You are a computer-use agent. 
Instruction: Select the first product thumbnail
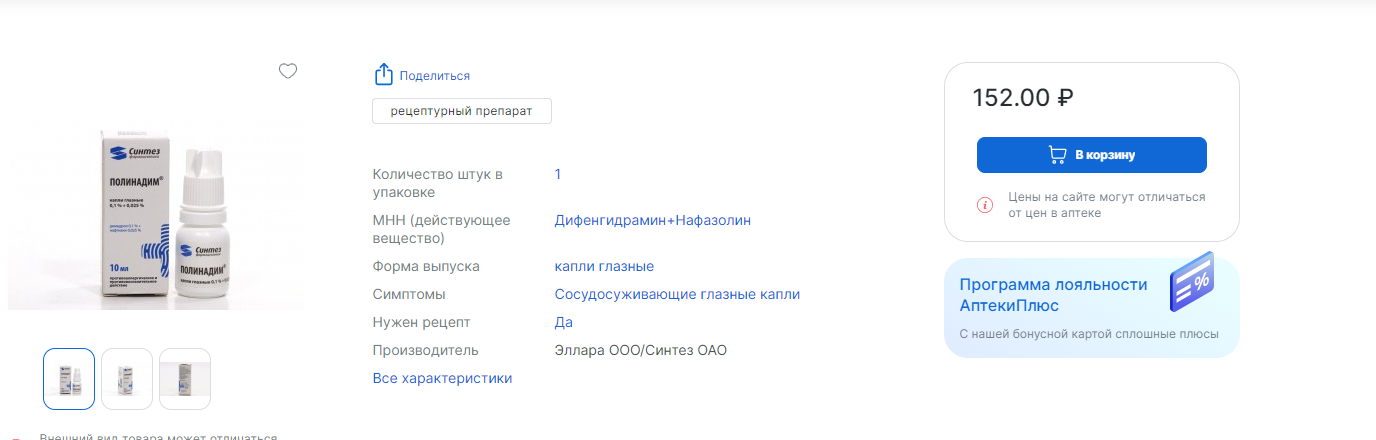[69, 379]
